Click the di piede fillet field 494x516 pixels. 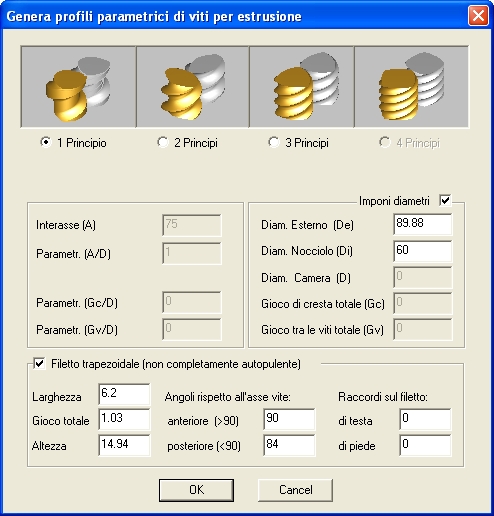[x=425, y=445]
